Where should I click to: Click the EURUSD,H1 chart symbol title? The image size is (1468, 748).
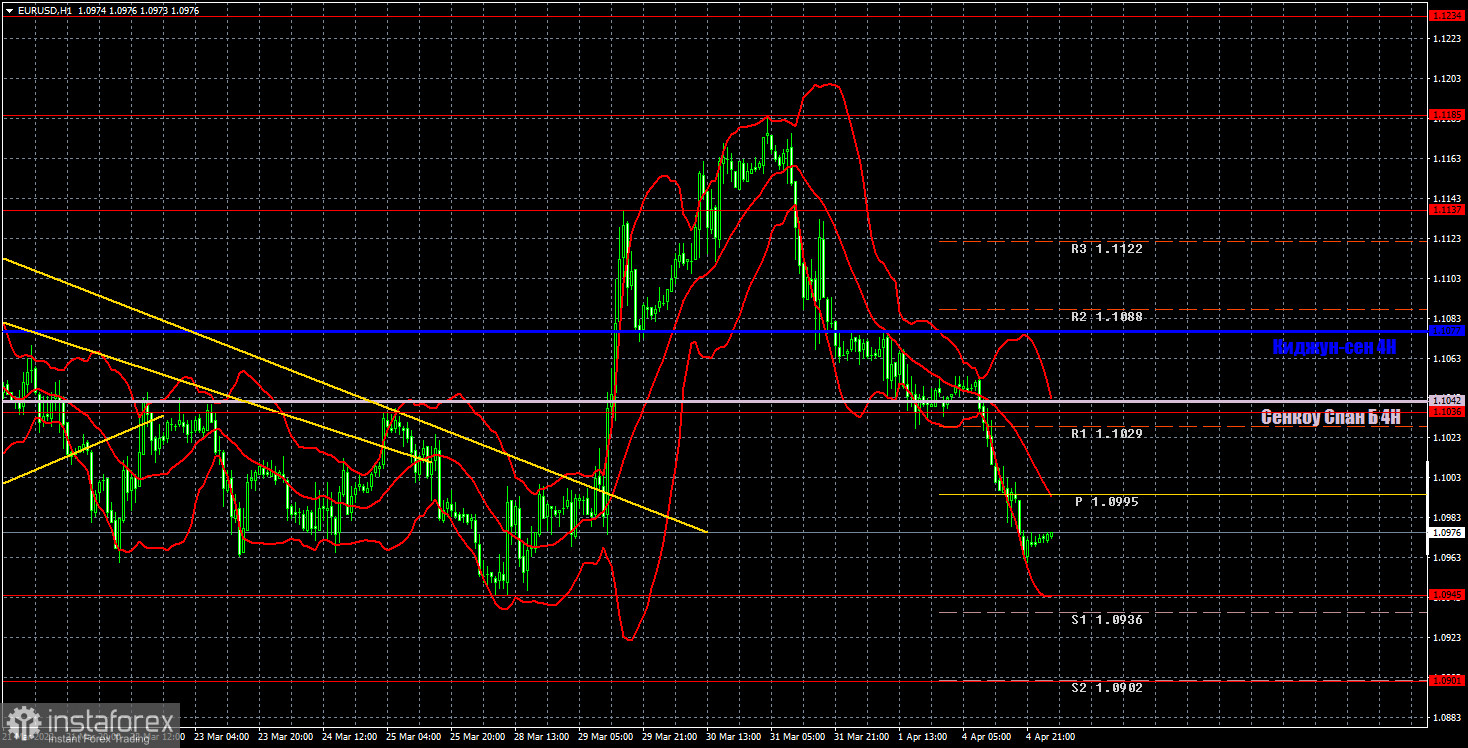pyautogui.click(x=47, y=10)
